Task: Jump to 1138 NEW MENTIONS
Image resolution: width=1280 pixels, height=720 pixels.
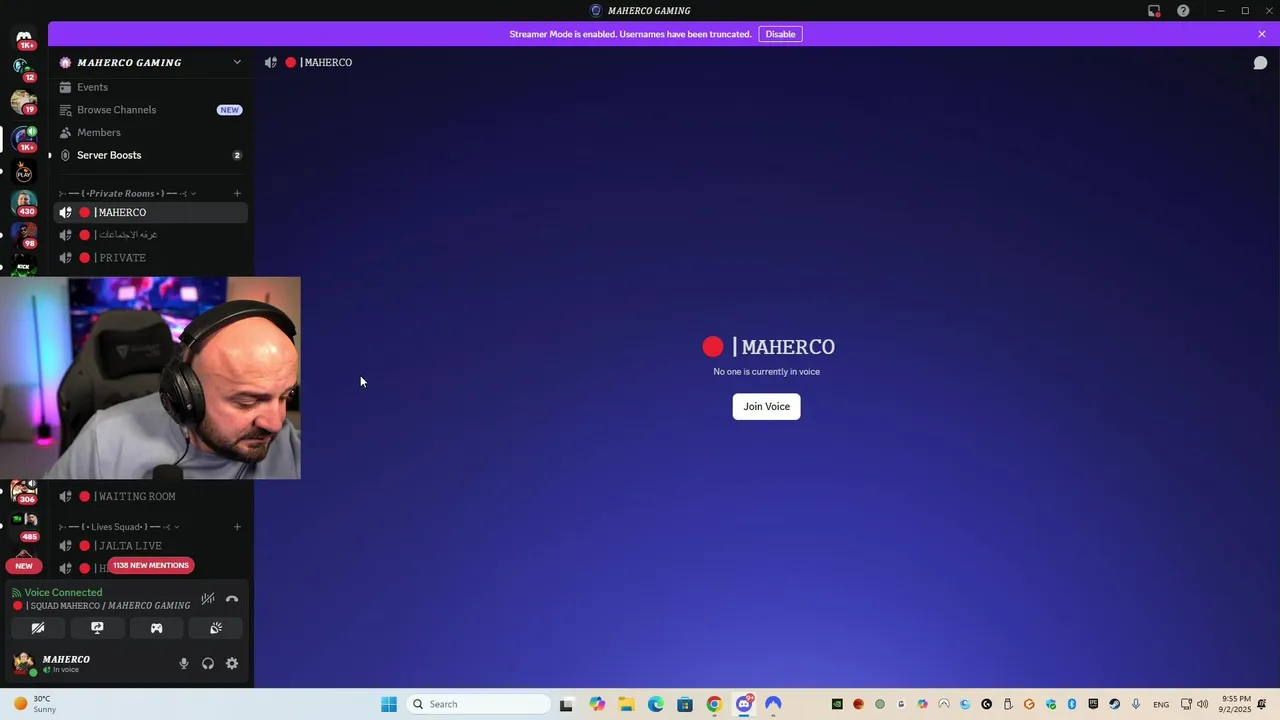Action: click(150, 565)
